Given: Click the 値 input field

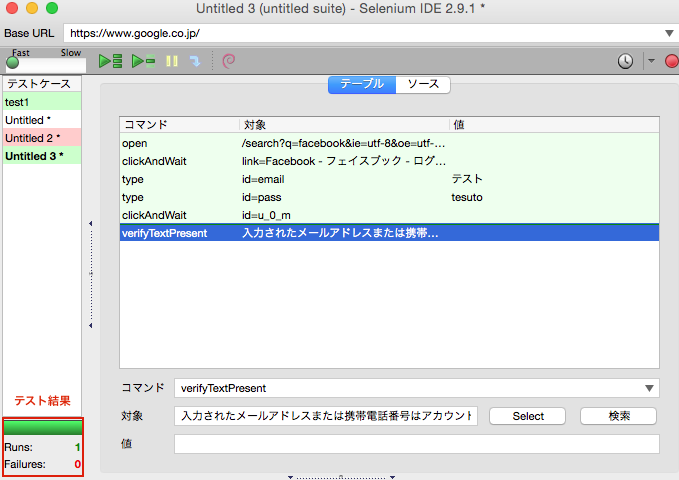Looking at the screenshot, I should coord(416,444).
